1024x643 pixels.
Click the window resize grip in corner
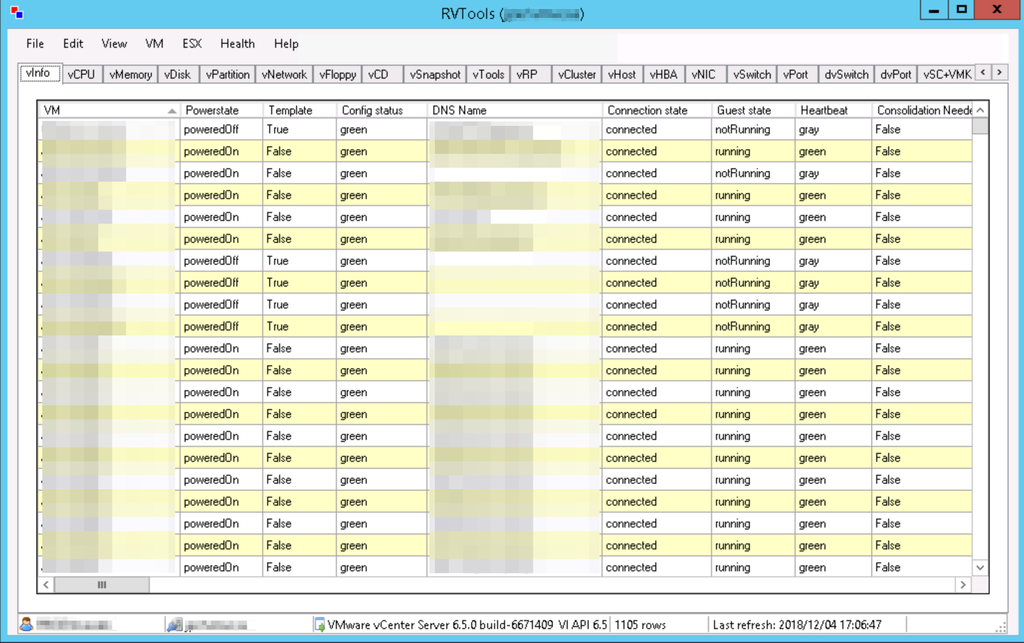coord(1000,627)
